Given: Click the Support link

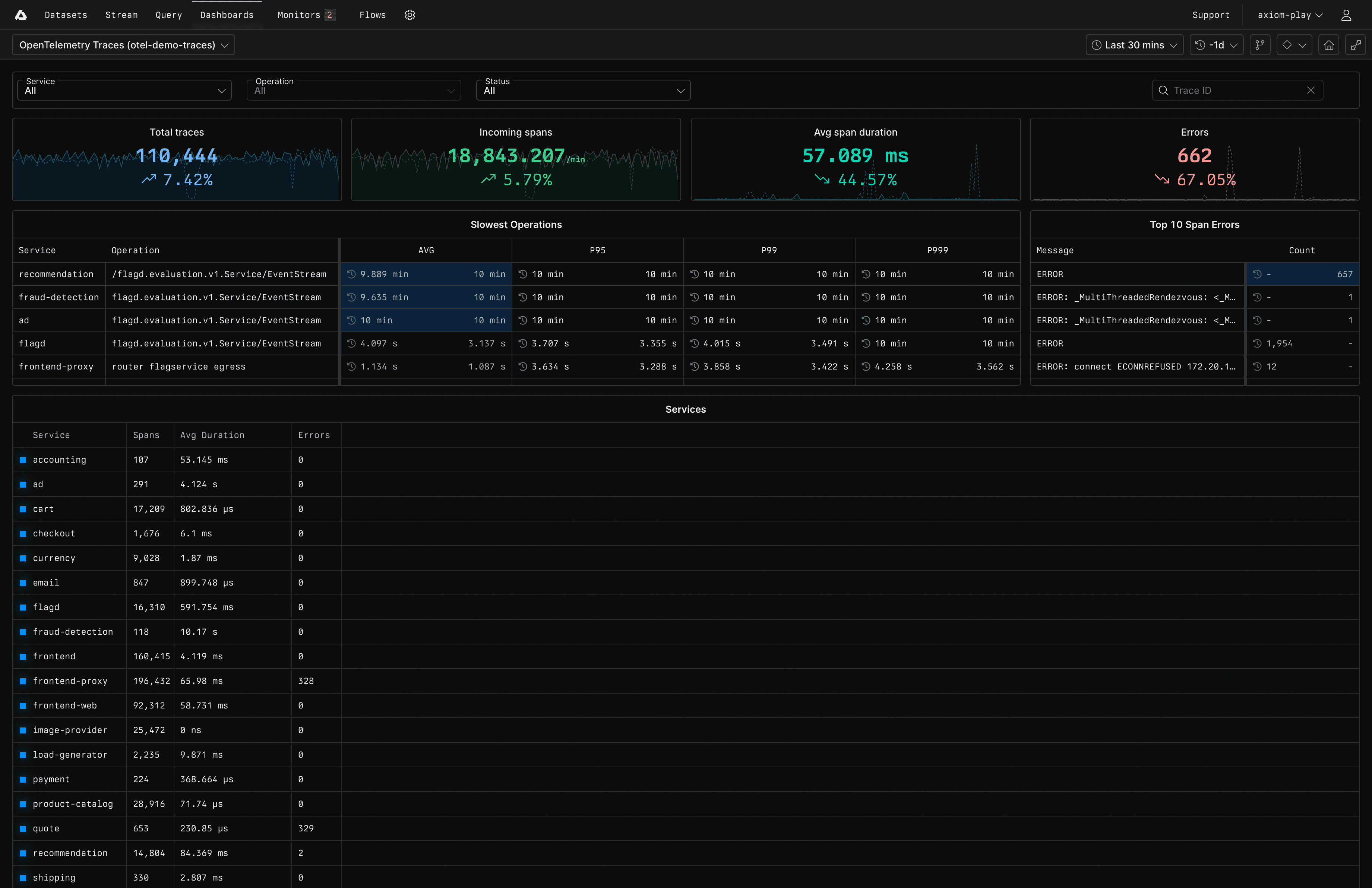Looking at the screenshot, I should click(1211, 15).
